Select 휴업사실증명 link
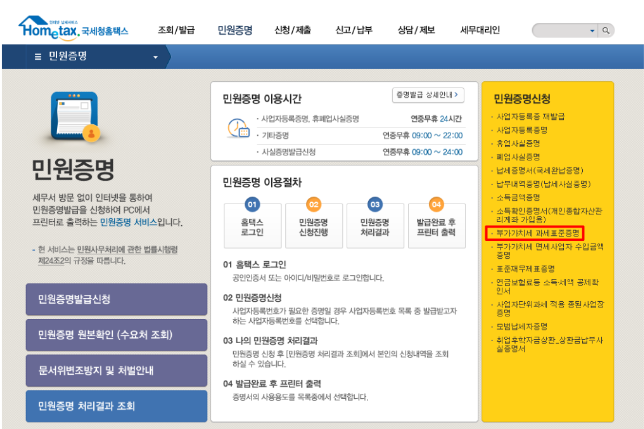The height and width of the screenshot is (429, 644). 518,143
